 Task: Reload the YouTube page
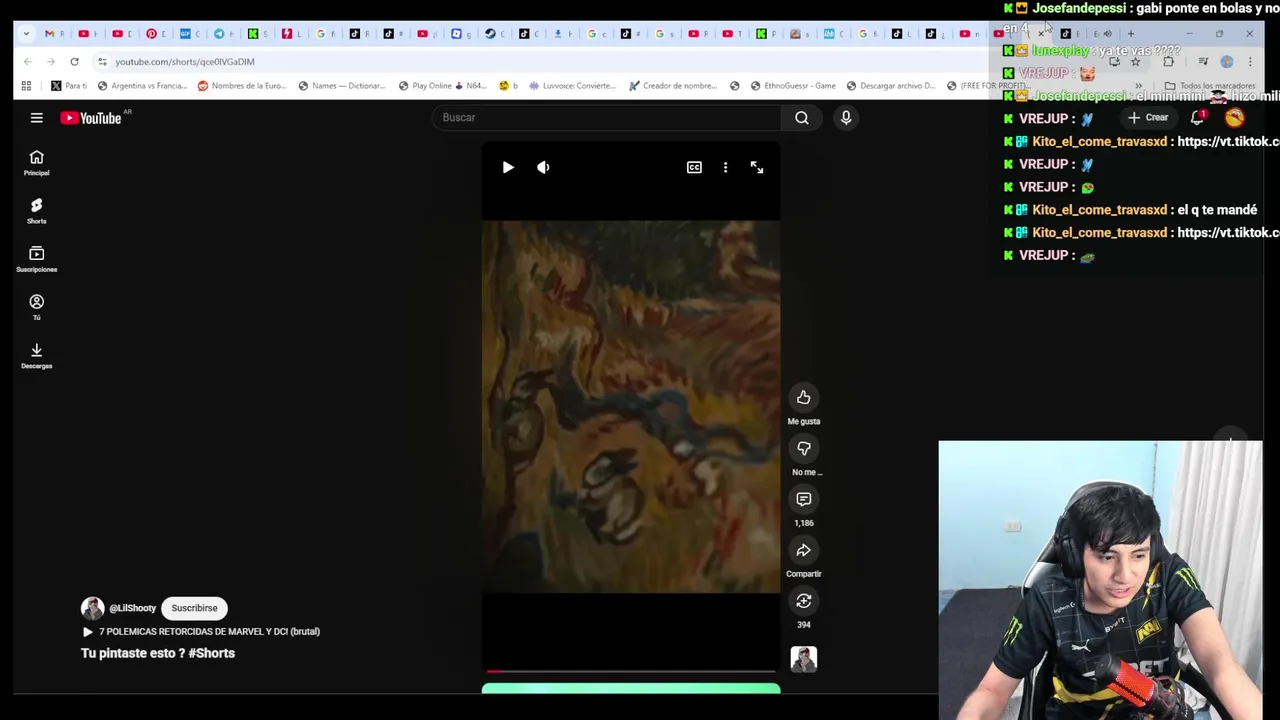(x=74, y=62)
